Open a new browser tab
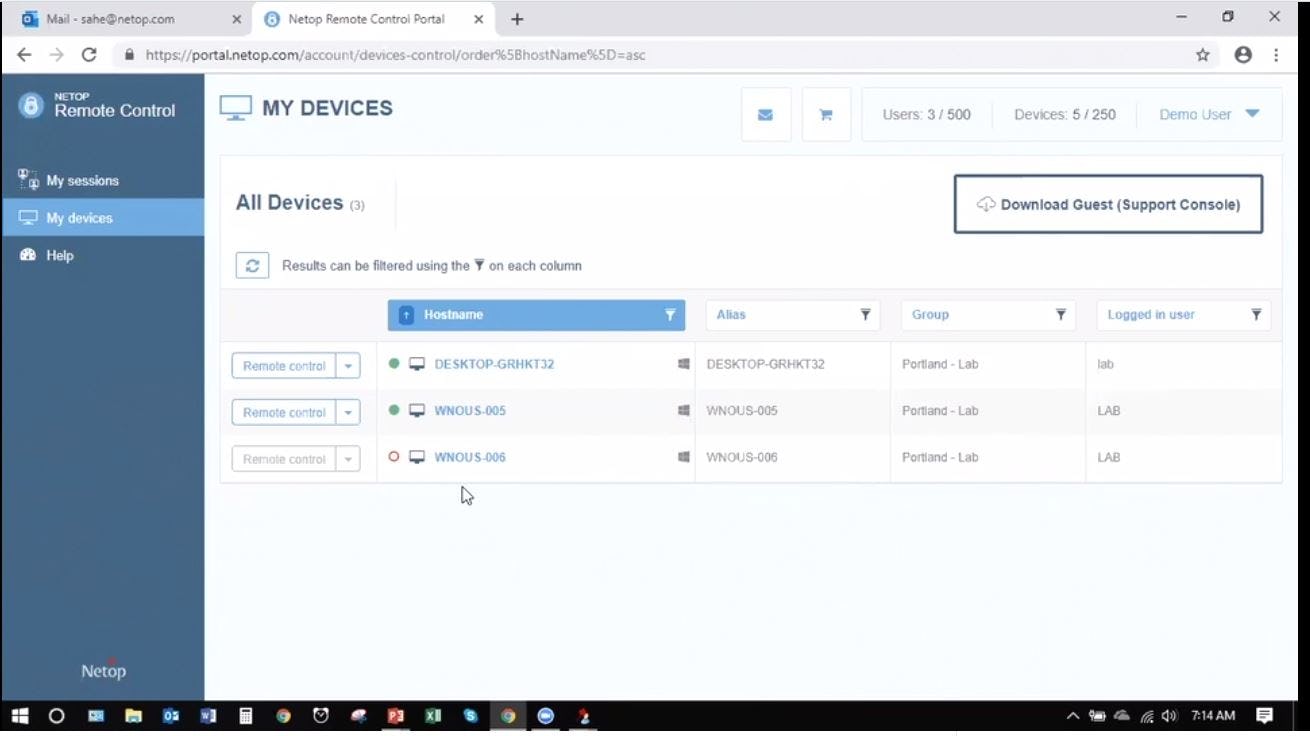Image resolution: width=1310 pixels, height=736 pixels. pyautogui.click(x=517, y=19)
